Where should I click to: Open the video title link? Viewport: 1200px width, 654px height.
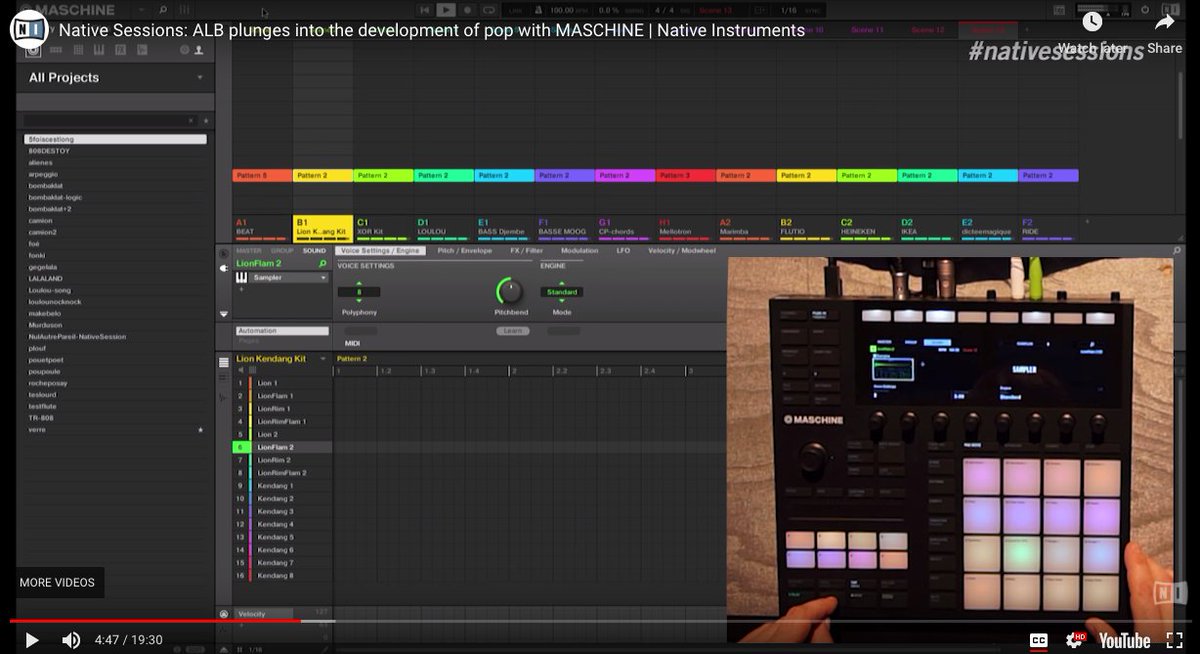click(x=432, y=30)
